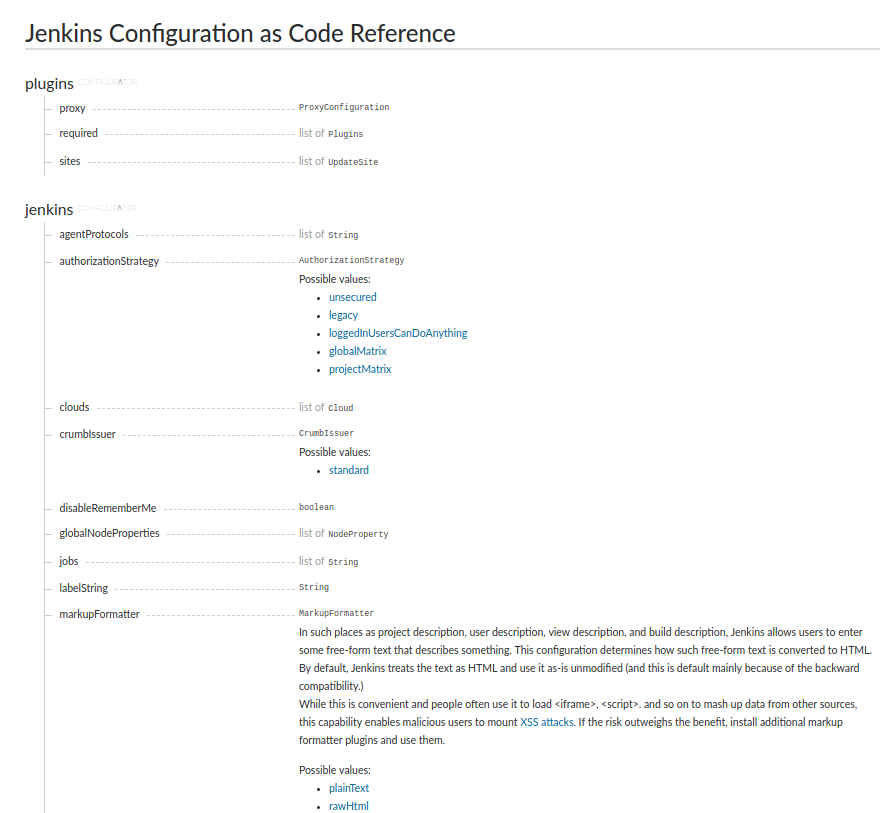Viewport: 886px width, 813px height.
Task: Click the authorizationStrategy attribute name
Action: (109, 261)
